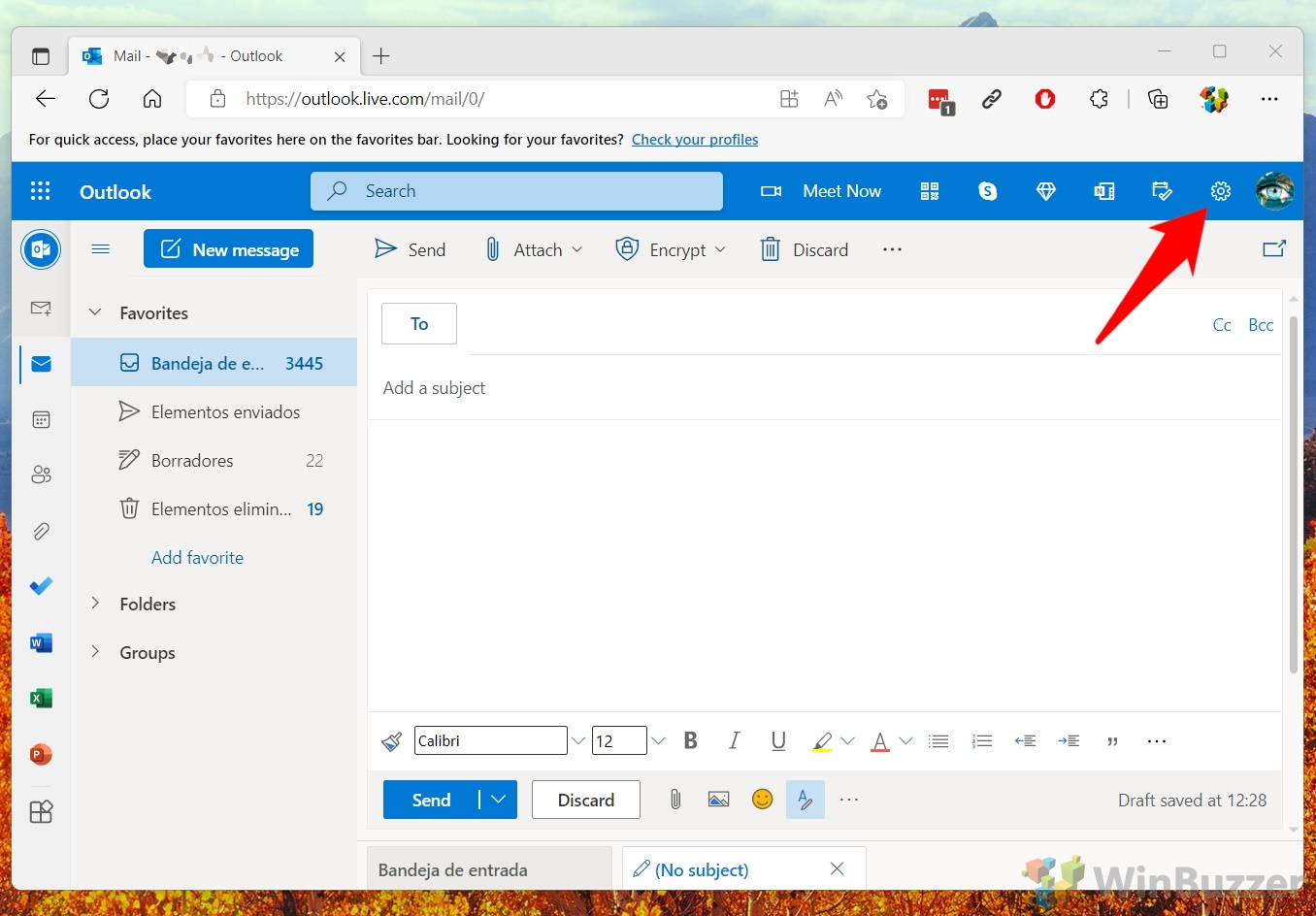Open the To Do checkmark app
This screenshot has height=916, width=1316.
41,586
